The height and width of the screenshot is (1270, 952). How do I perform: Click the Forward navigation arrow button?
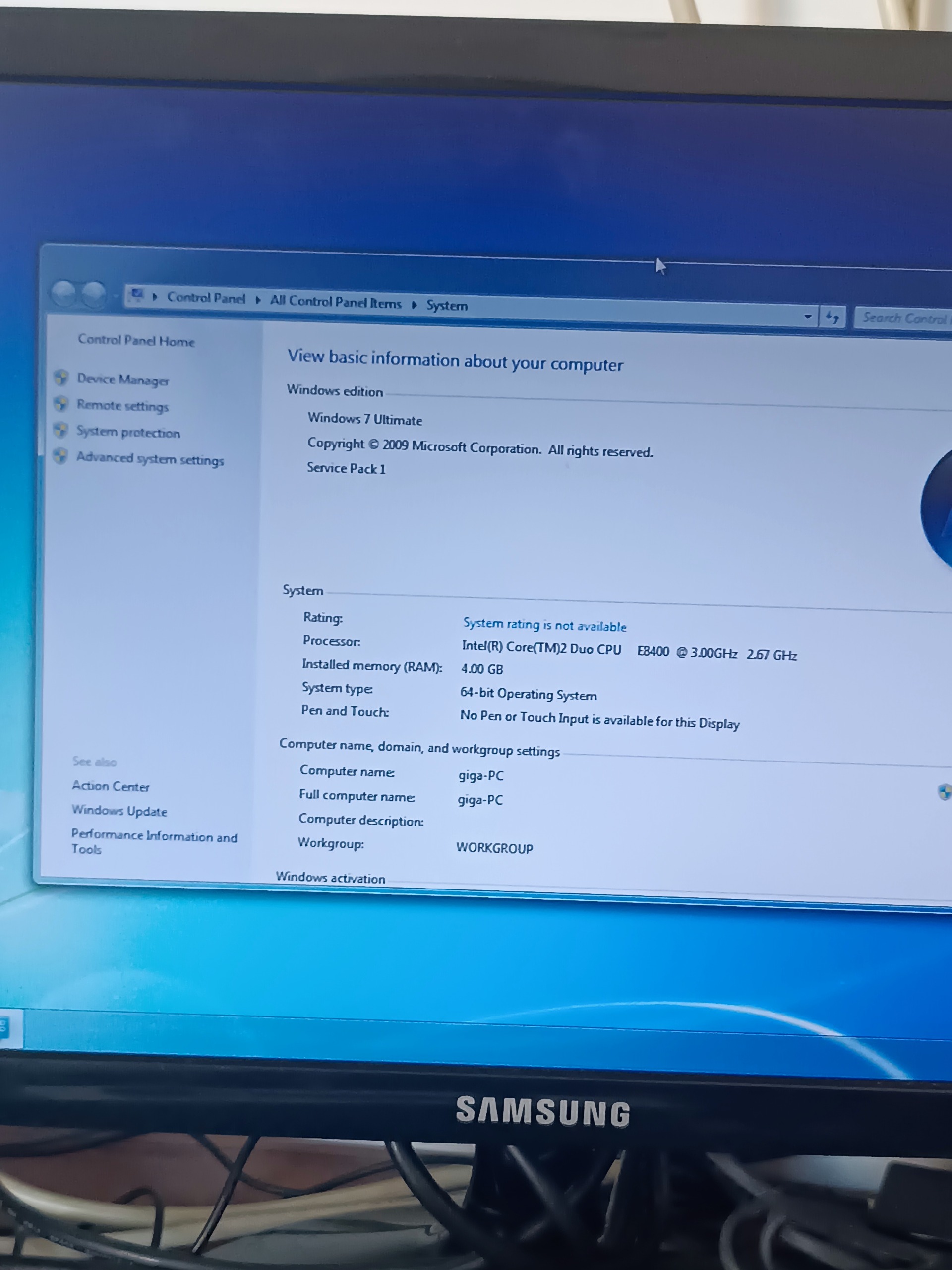93,295
